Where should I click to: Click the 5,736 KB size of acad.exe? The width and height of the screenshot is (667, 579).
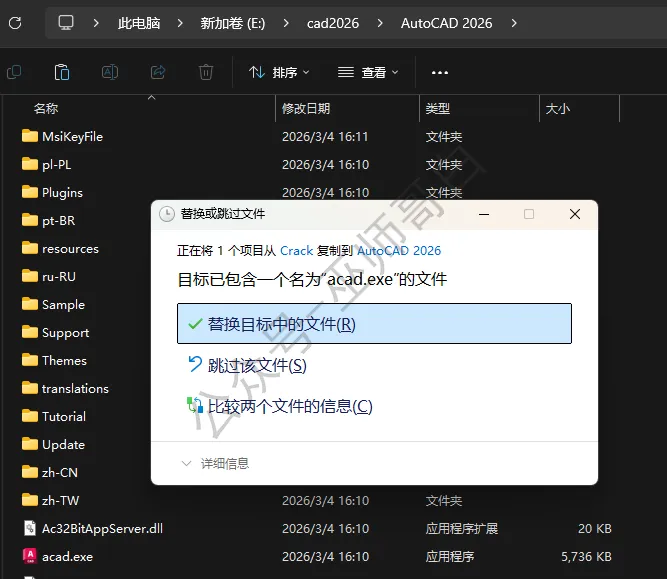click(x=586, y=556)
